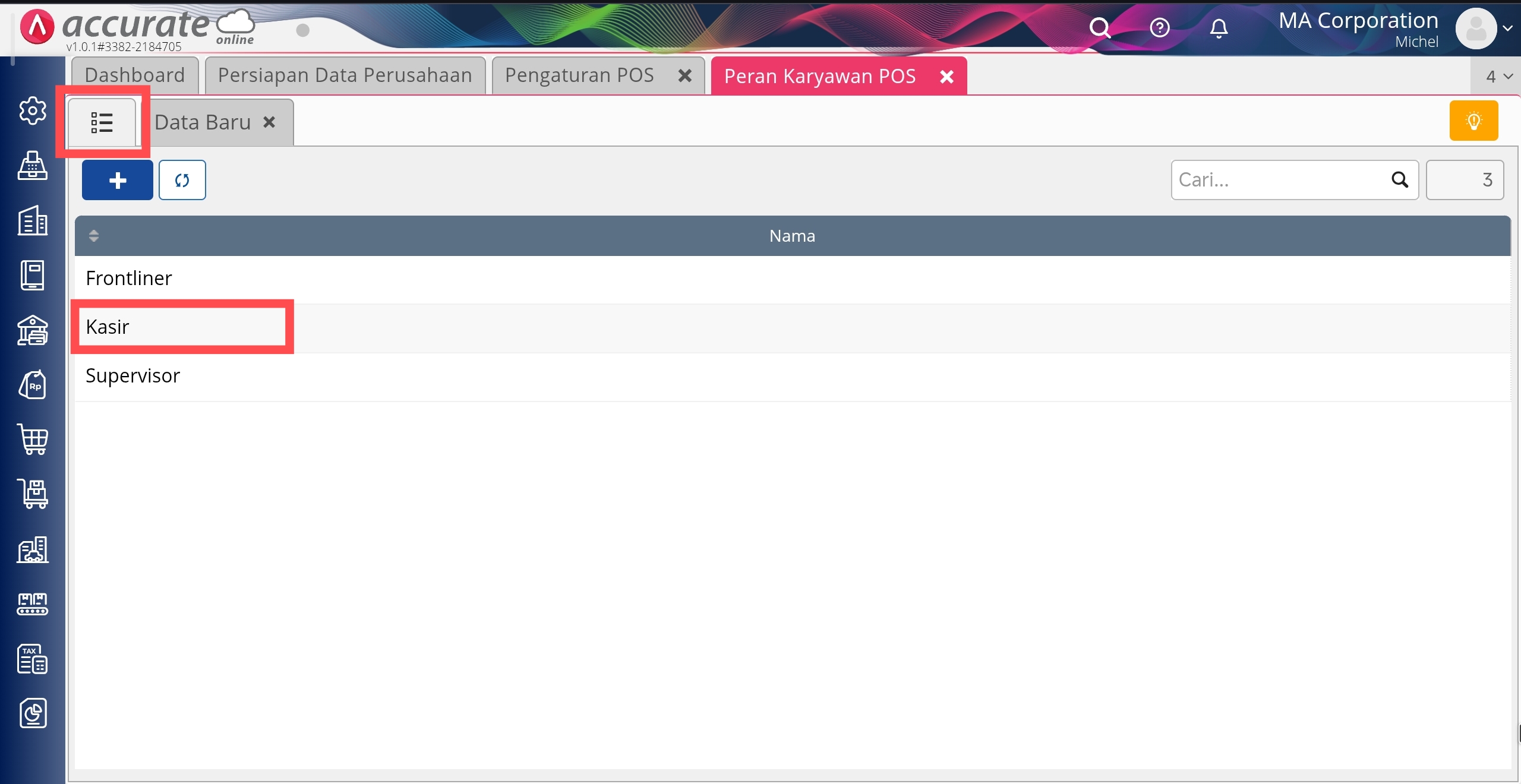Click the global search magnifier in header
Image resolution: width=1521 pixels, height=784 pixels.
(x=1099, y=28)
